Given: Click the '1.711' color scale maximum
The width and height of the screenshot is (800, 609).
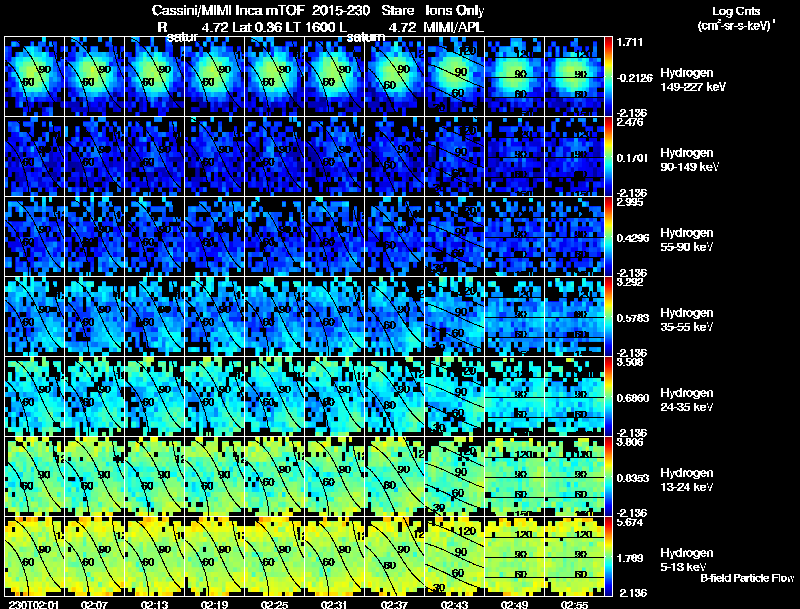Looking at the screenshot, I should [x=630, y=42].
